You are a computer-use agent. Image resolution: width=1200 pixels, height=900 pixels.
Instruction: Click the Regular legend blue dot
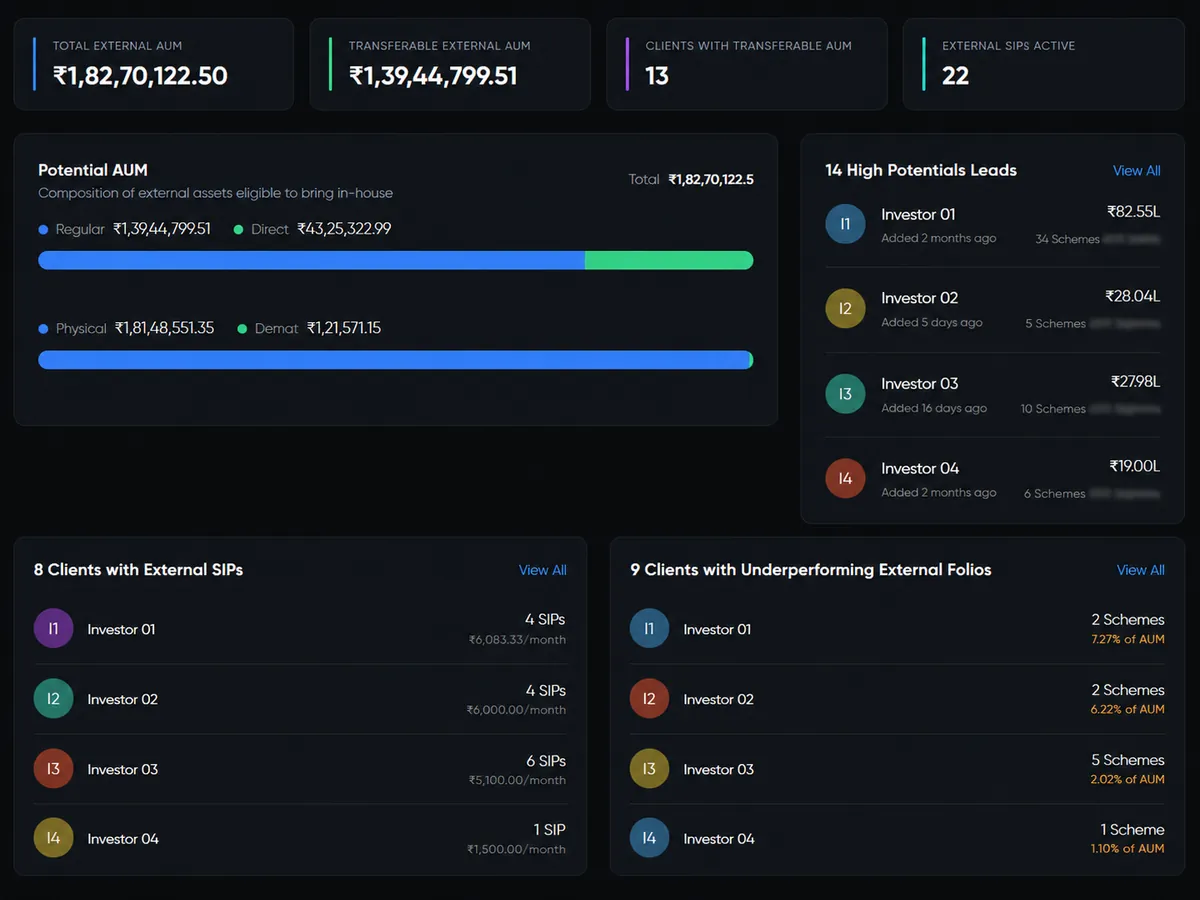click(43, 230)
